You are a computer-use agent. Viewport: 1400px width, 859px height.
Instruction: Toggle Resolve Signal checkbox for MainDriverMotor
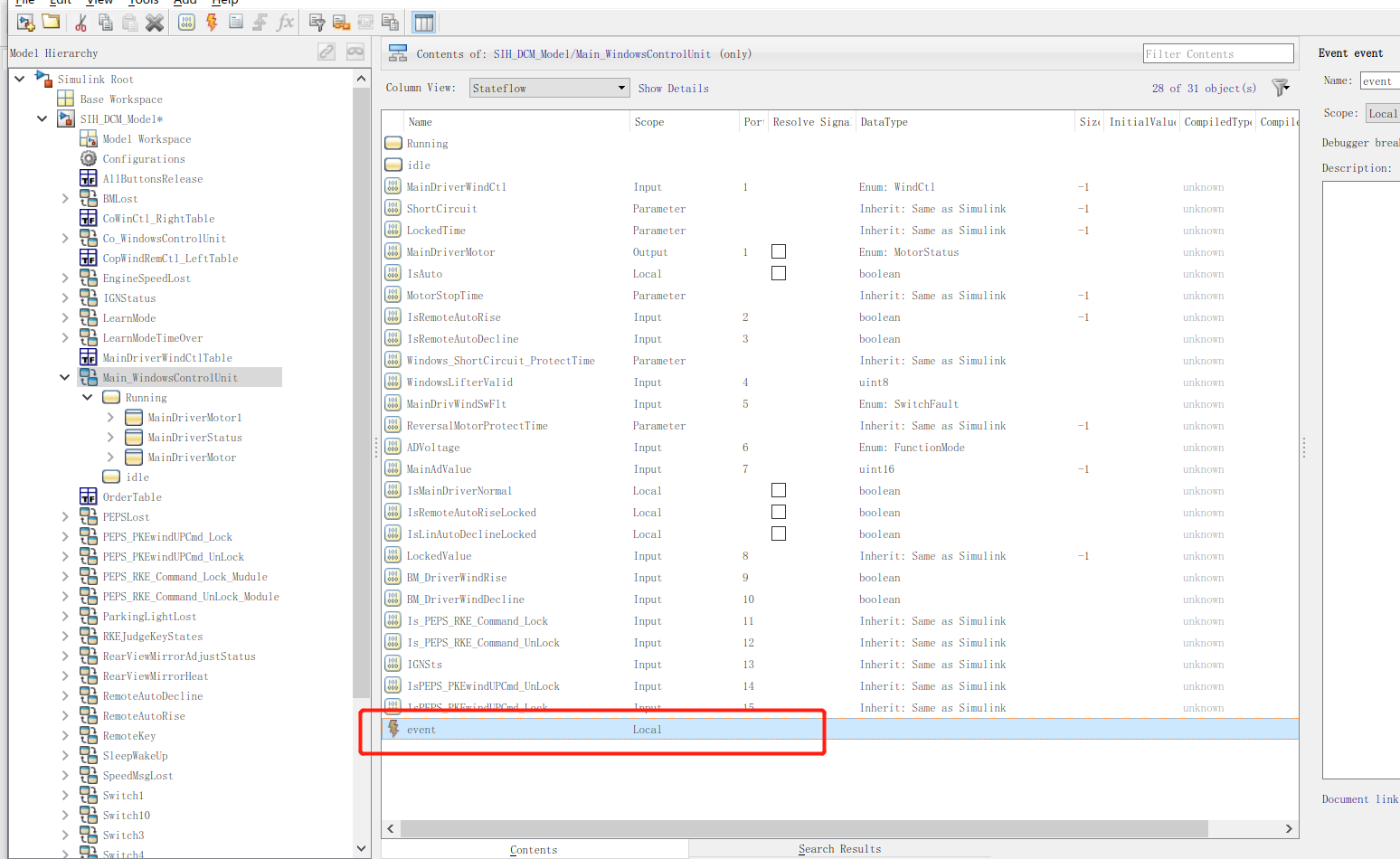tap(779, 251)
